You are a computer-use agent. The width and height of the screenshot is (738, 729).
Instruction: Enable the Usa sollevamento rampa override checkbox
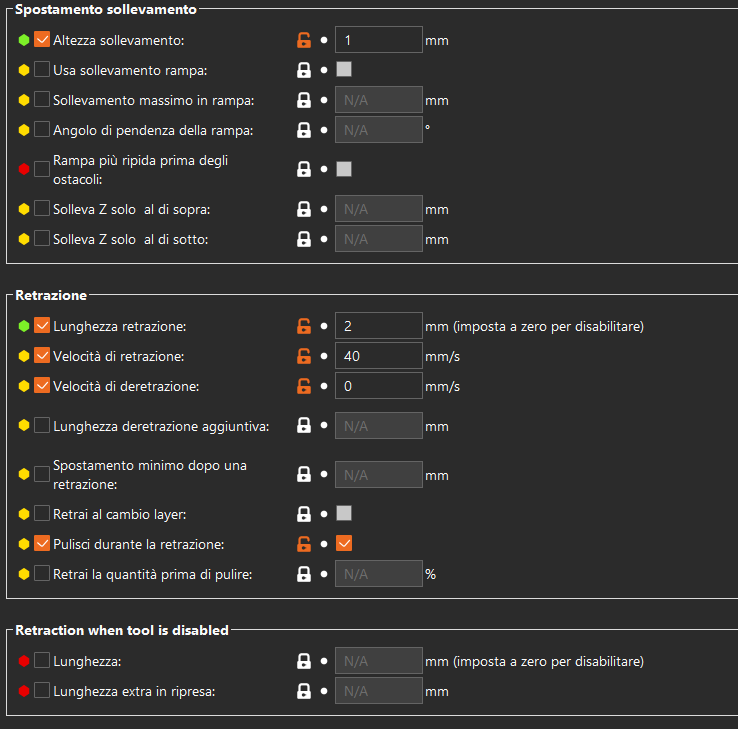[42, 70]
